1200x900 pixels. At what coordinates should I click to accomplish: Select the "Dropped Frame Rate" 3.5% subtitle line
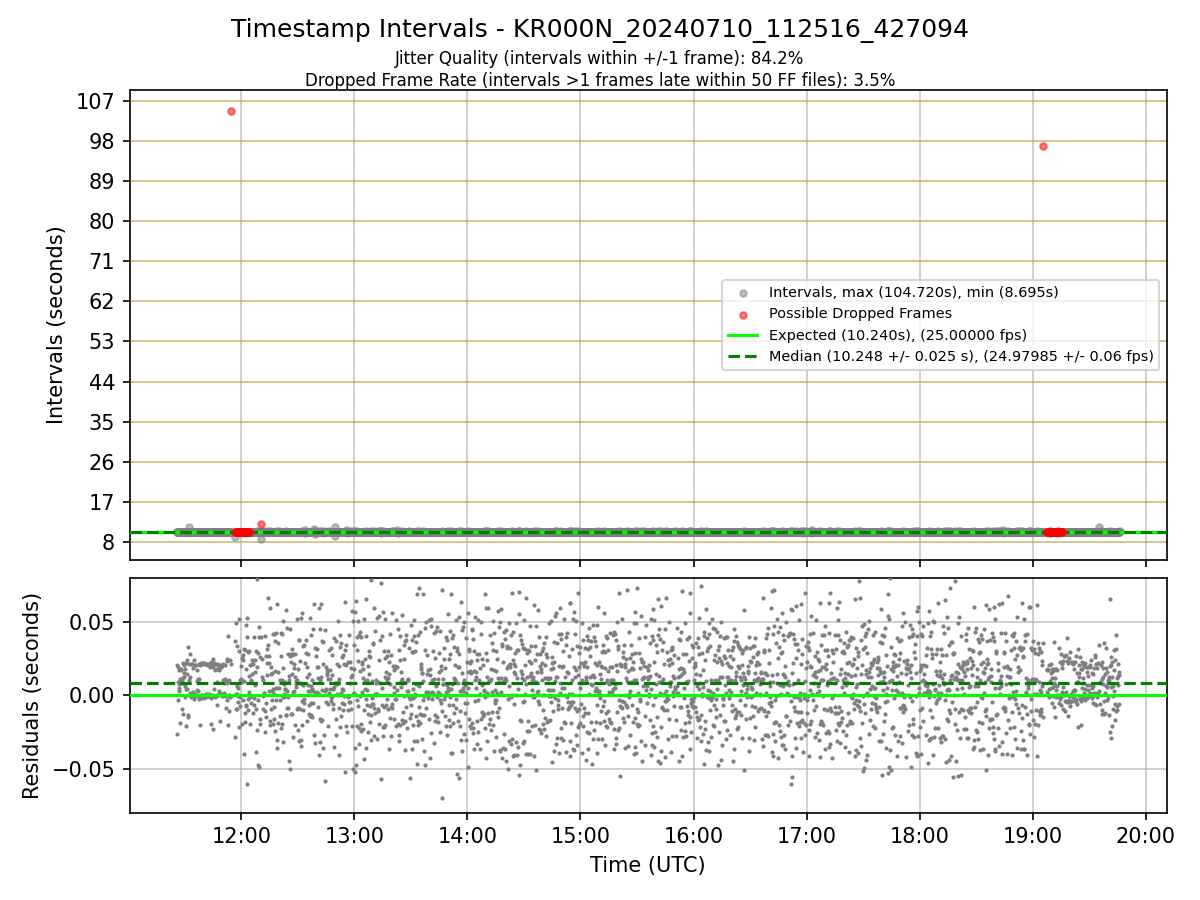599,80
